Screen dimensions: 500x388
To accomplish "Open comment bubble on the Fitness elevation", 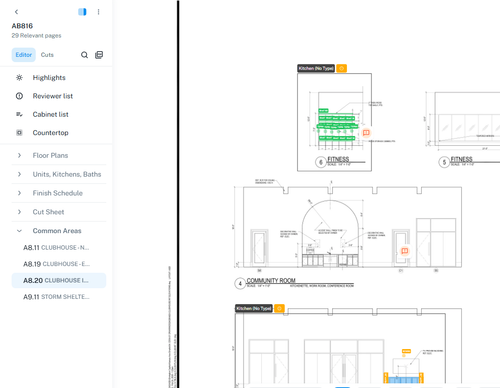I will click(366, 133).
